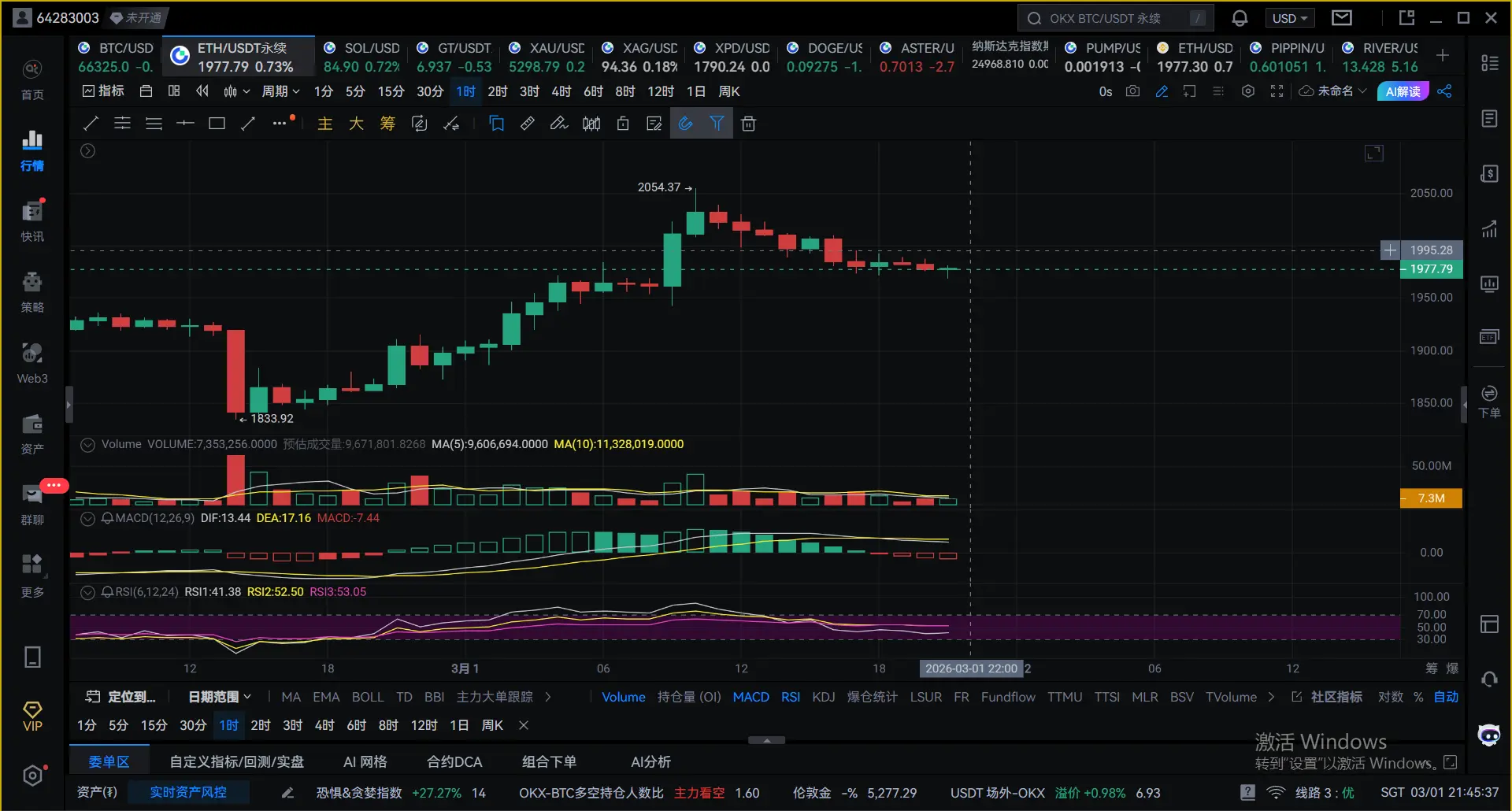
Task: Toggle the 主 main force overlay
Action: [325, 124]
